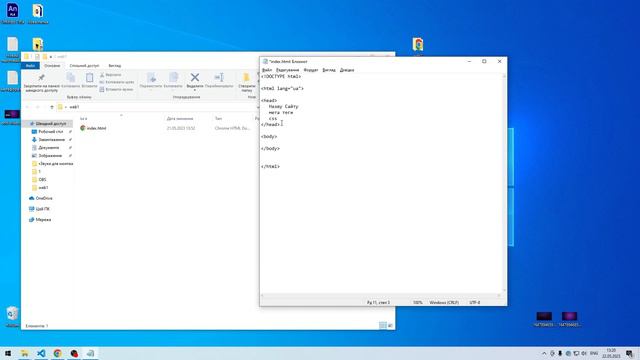Click the Copy to icon in Explorer ribbon
The width and height of the screenshot is (640, 360).
[173, 78]
